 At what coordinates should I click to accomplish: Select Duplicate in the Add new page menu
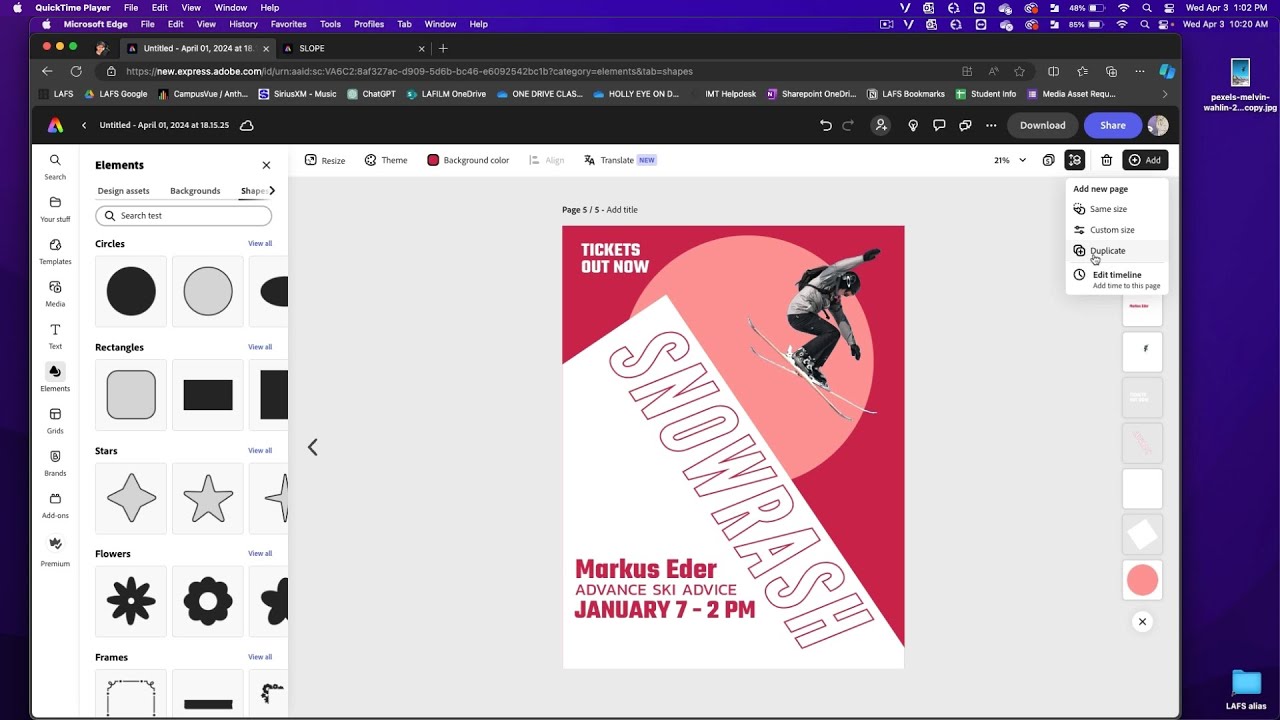(1116, 251)
